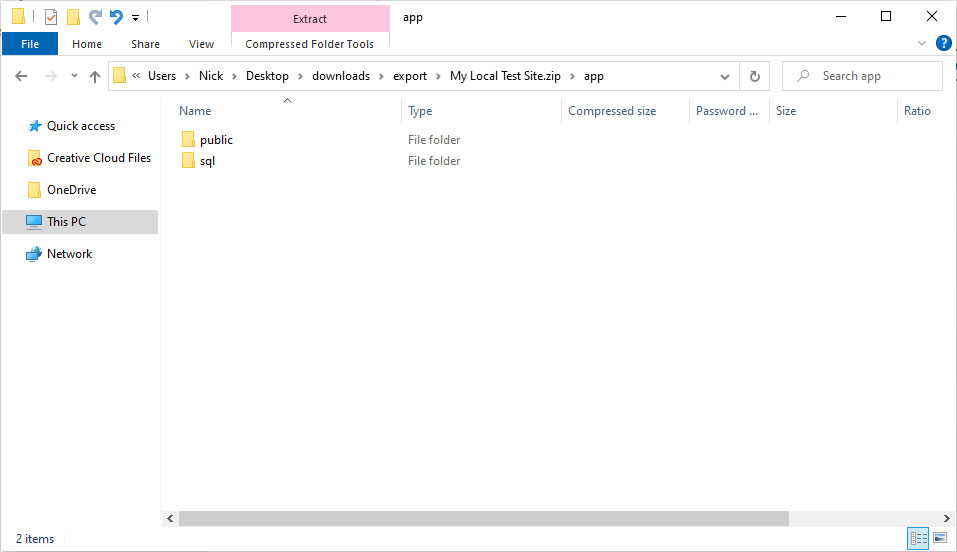Sort by the Type column header
Viewport: 957px width, 552px height.
(421, 111)
